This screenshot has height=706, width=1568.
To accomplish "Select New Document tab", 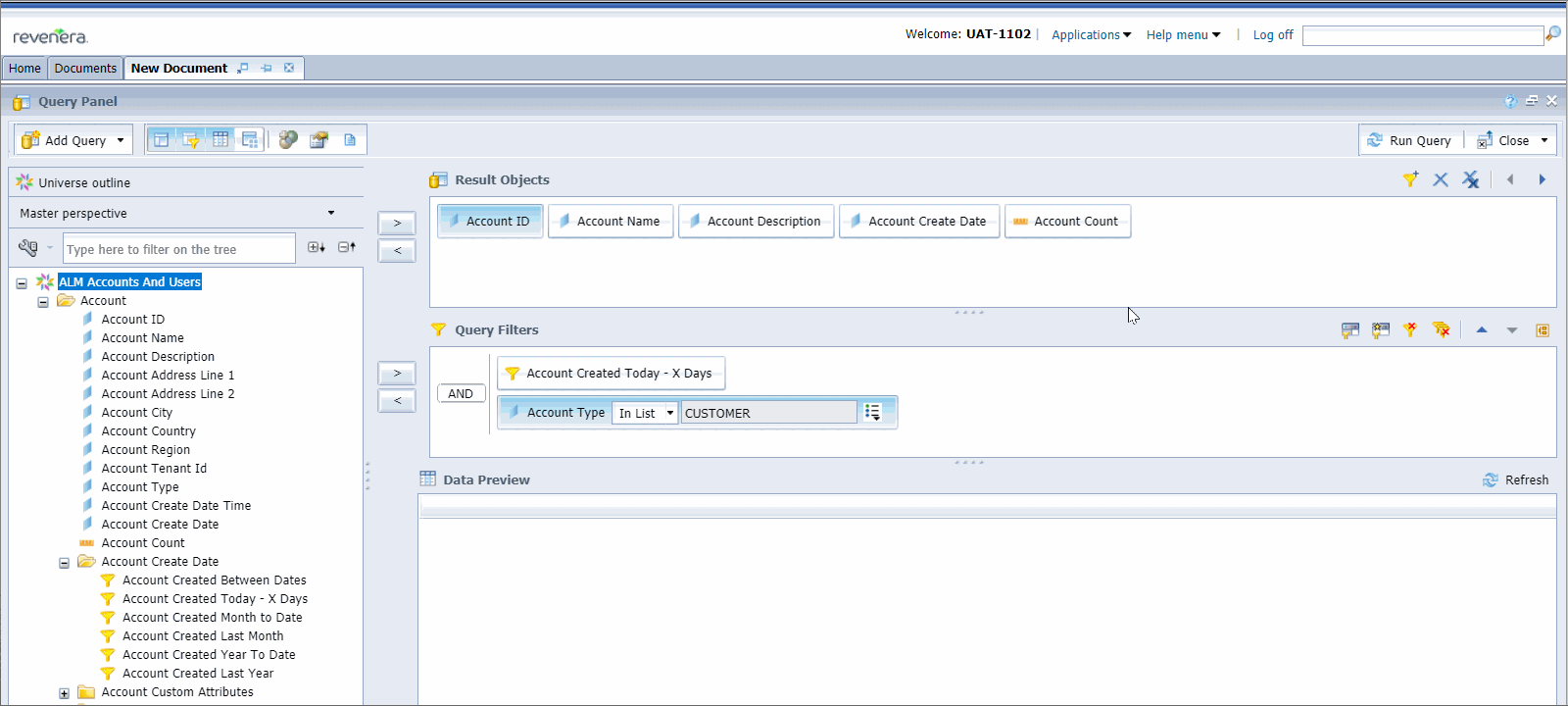I will point(179,68).
